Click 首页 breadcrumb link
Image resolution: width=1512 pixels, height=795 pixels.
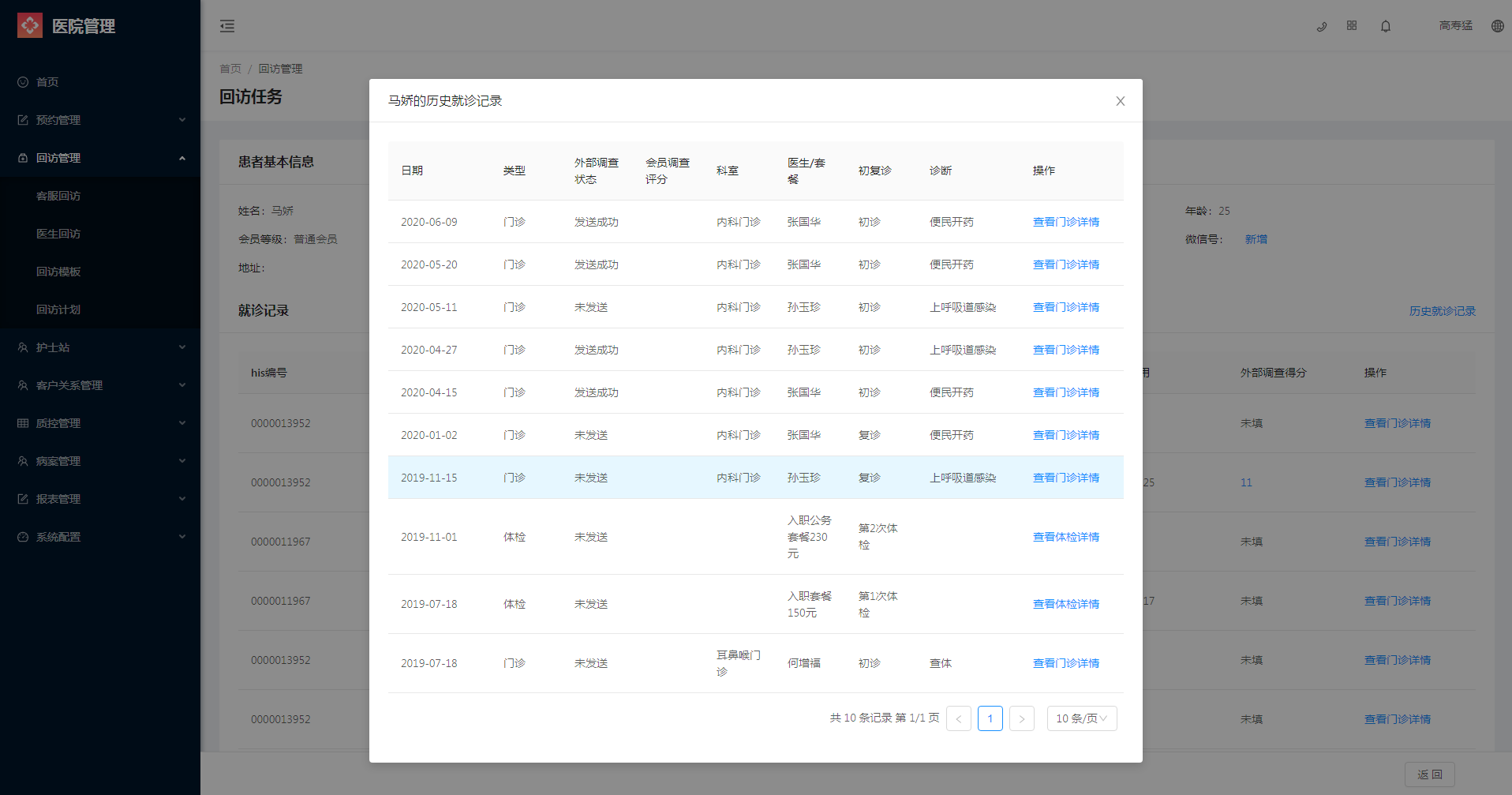point(230,69)
